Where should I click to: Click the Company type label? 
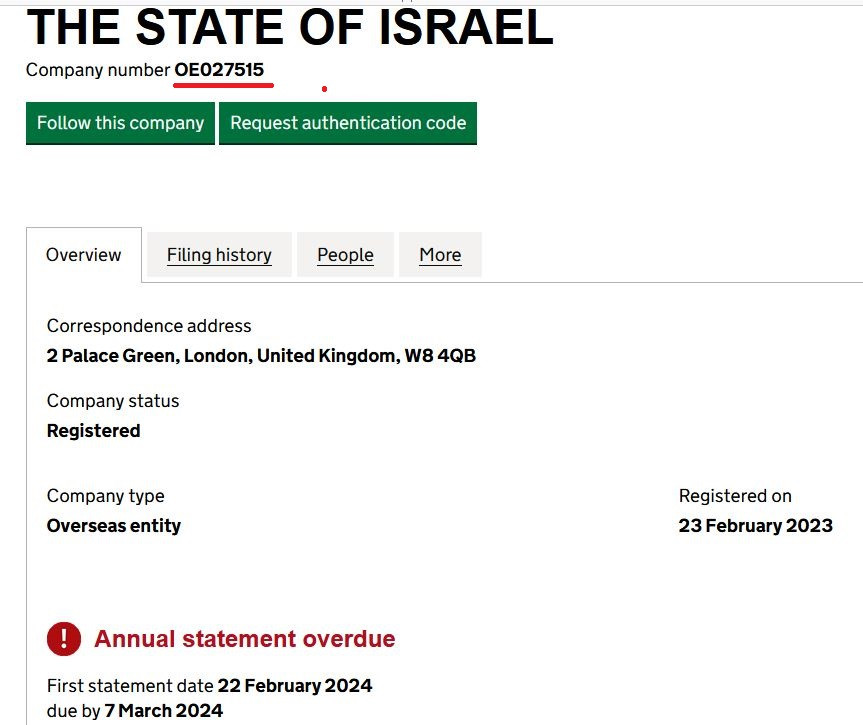coord(105,496)
